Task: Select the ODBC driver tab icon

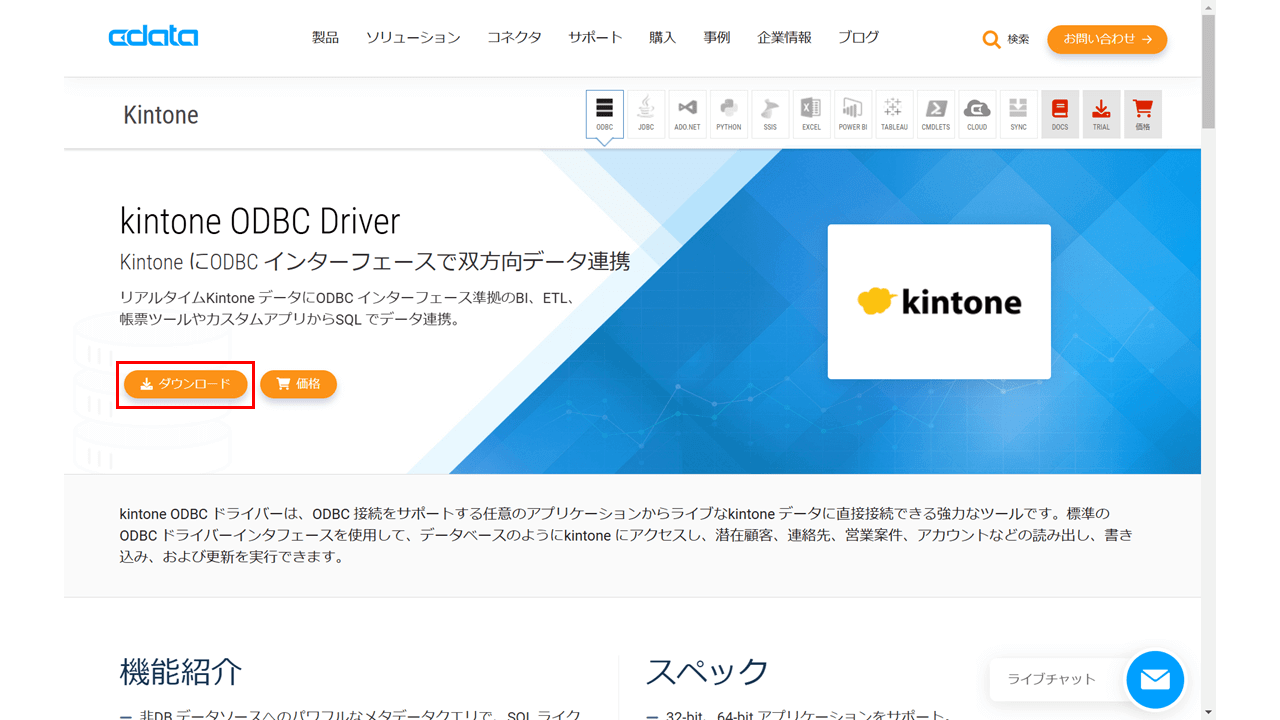Action: [x=604, y=113]
